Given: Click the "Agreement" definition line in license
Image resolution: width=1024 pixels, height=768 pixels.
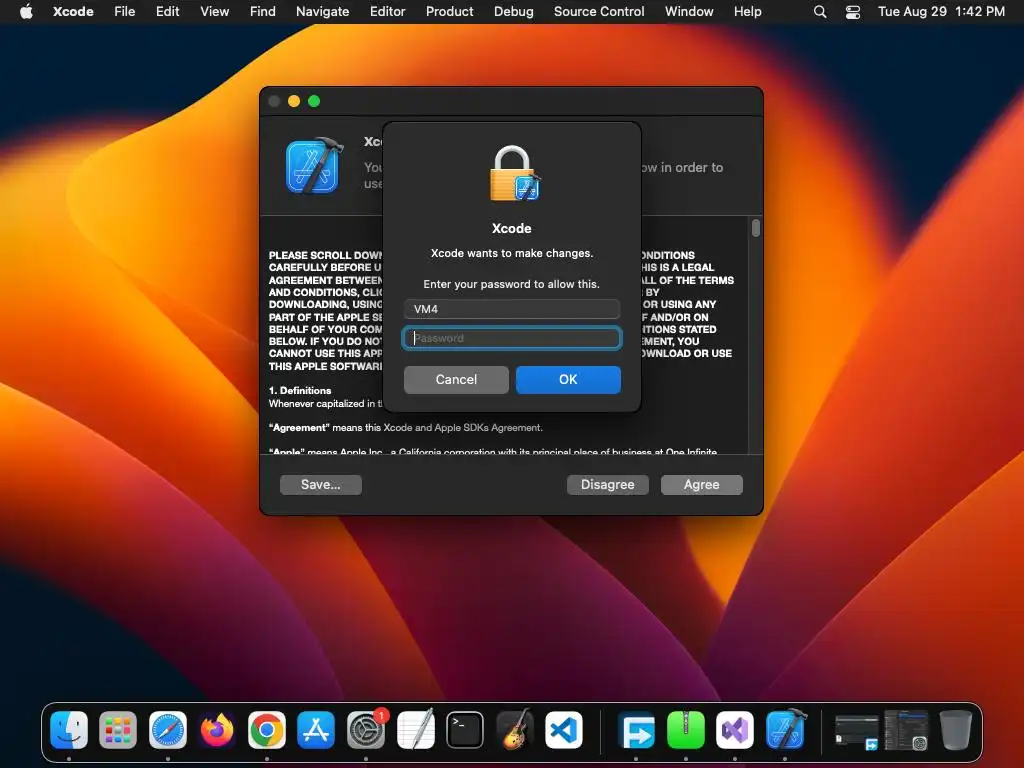Looking at the screenshot, I should click(406, 428).
